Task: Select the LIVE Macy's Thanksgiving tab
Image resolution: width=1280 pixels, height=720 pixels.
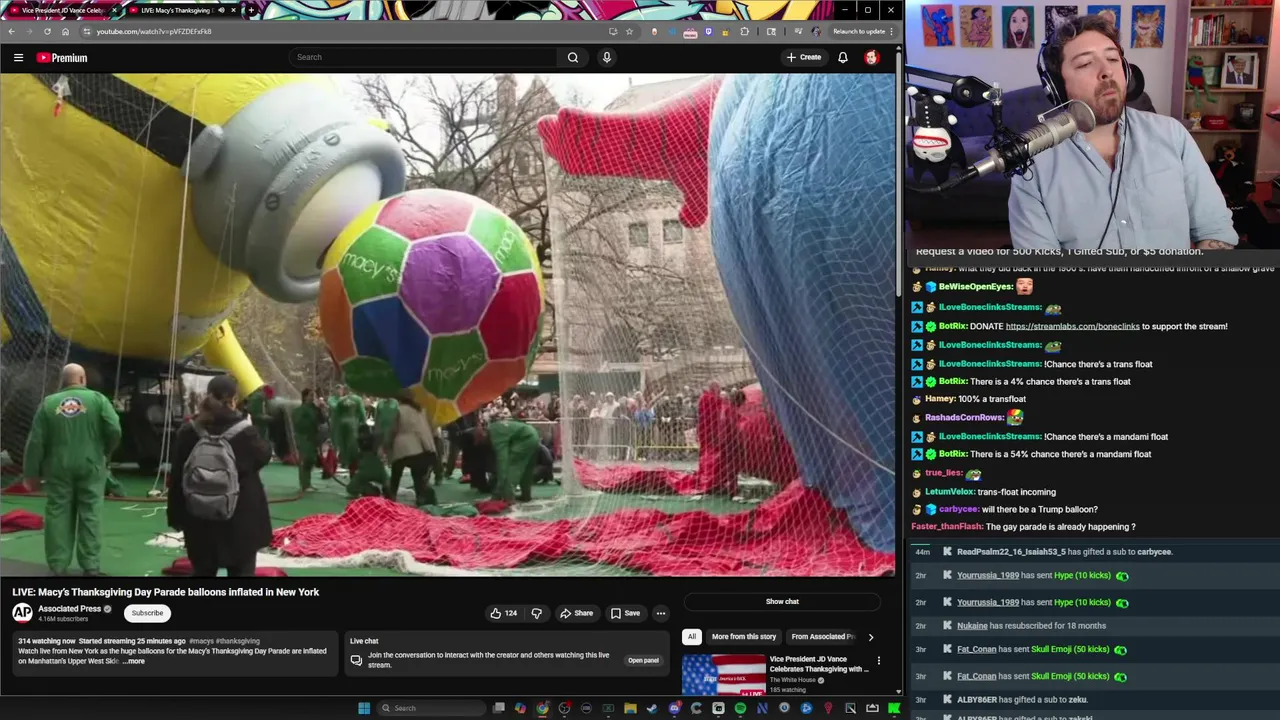Action: pos(182,10)
